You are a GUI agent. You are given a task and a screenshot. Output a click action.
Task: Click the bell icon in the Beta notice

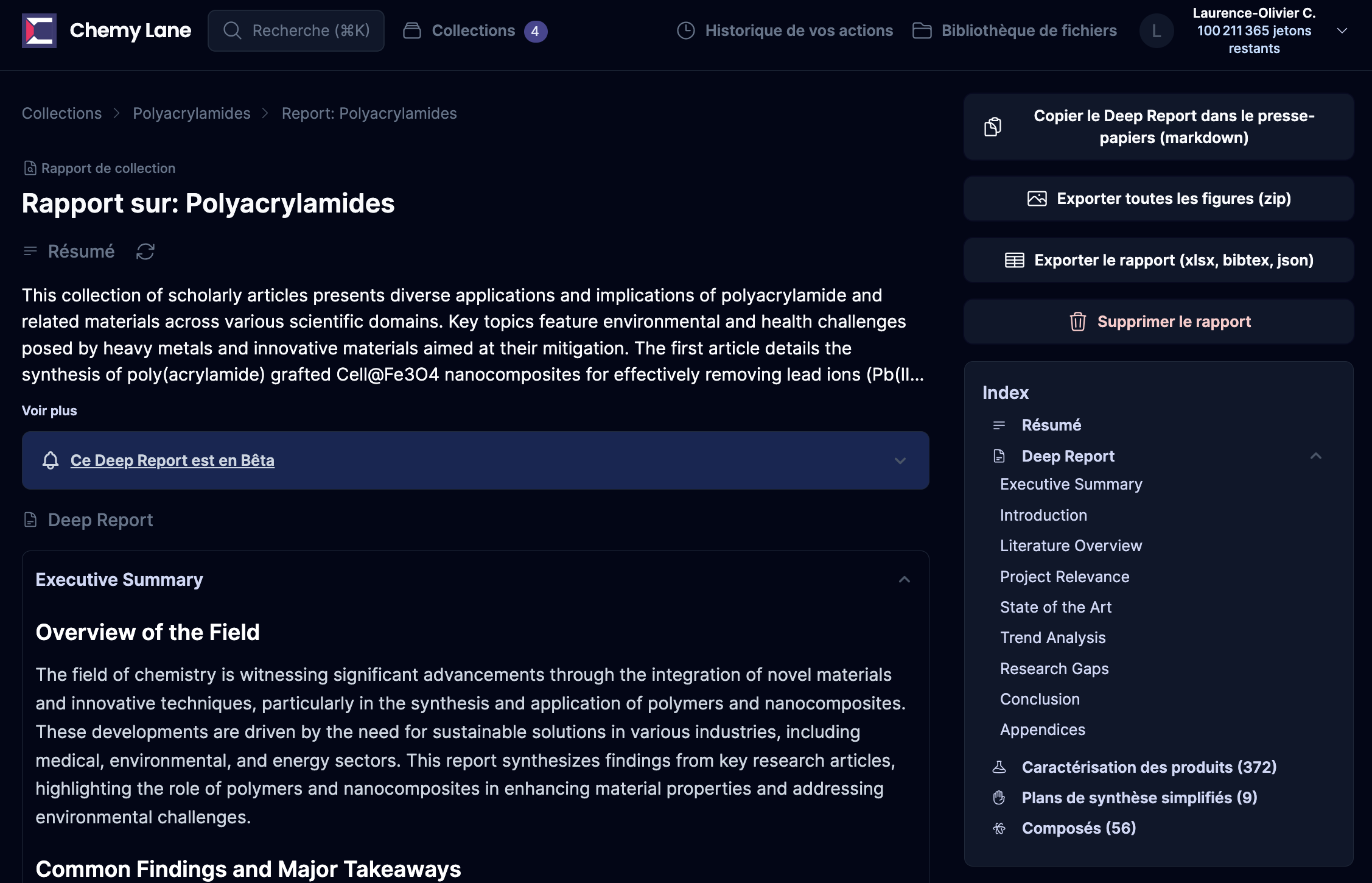[51, 460]
